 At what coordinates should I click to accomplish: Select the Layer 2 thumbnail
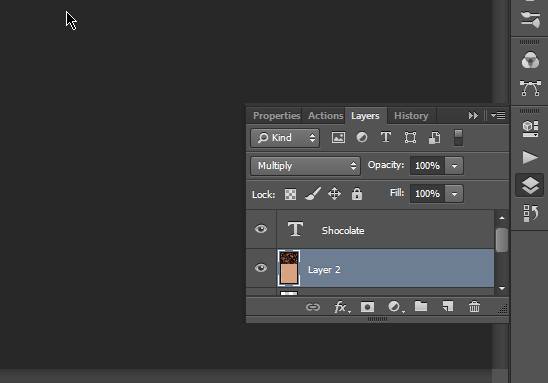point(289,268)
